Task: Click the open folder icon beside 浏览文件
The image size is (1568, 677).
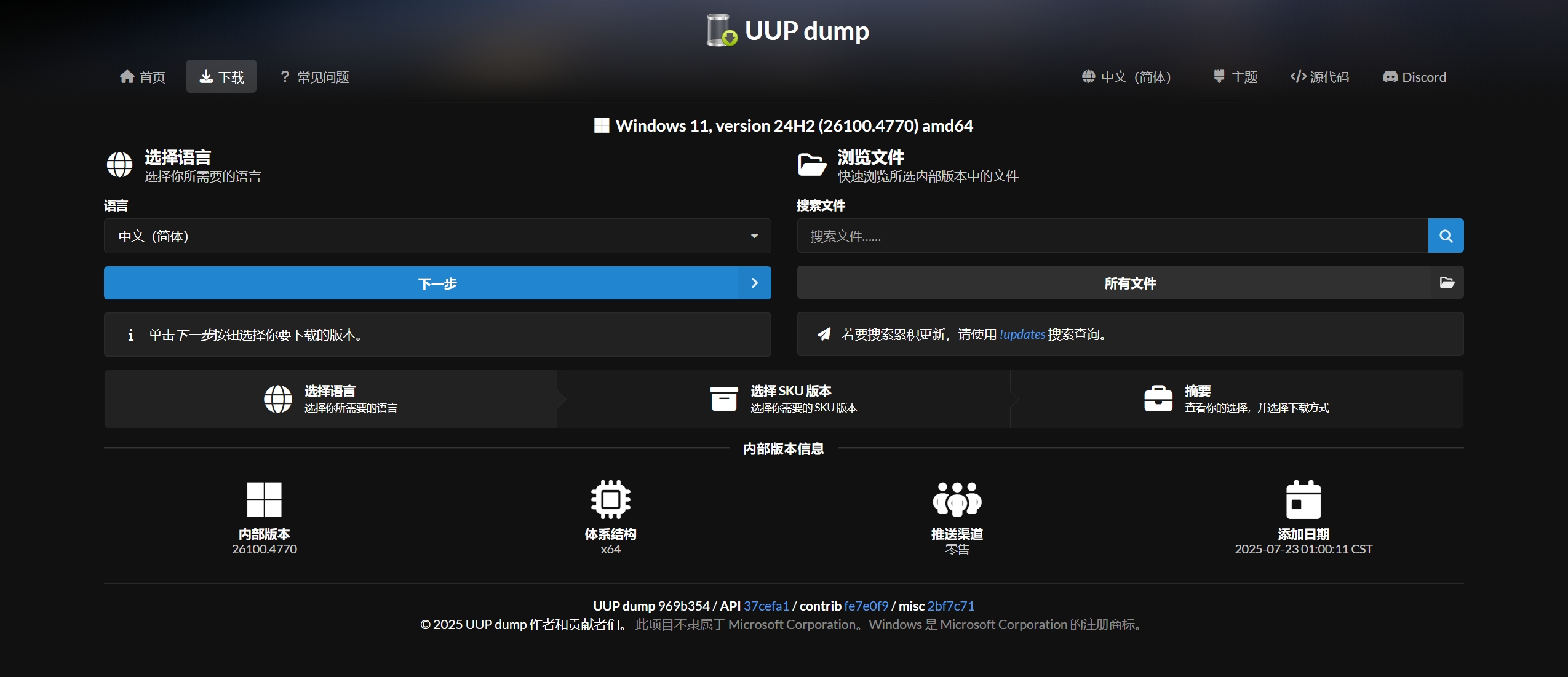Action: click(812, 165)
